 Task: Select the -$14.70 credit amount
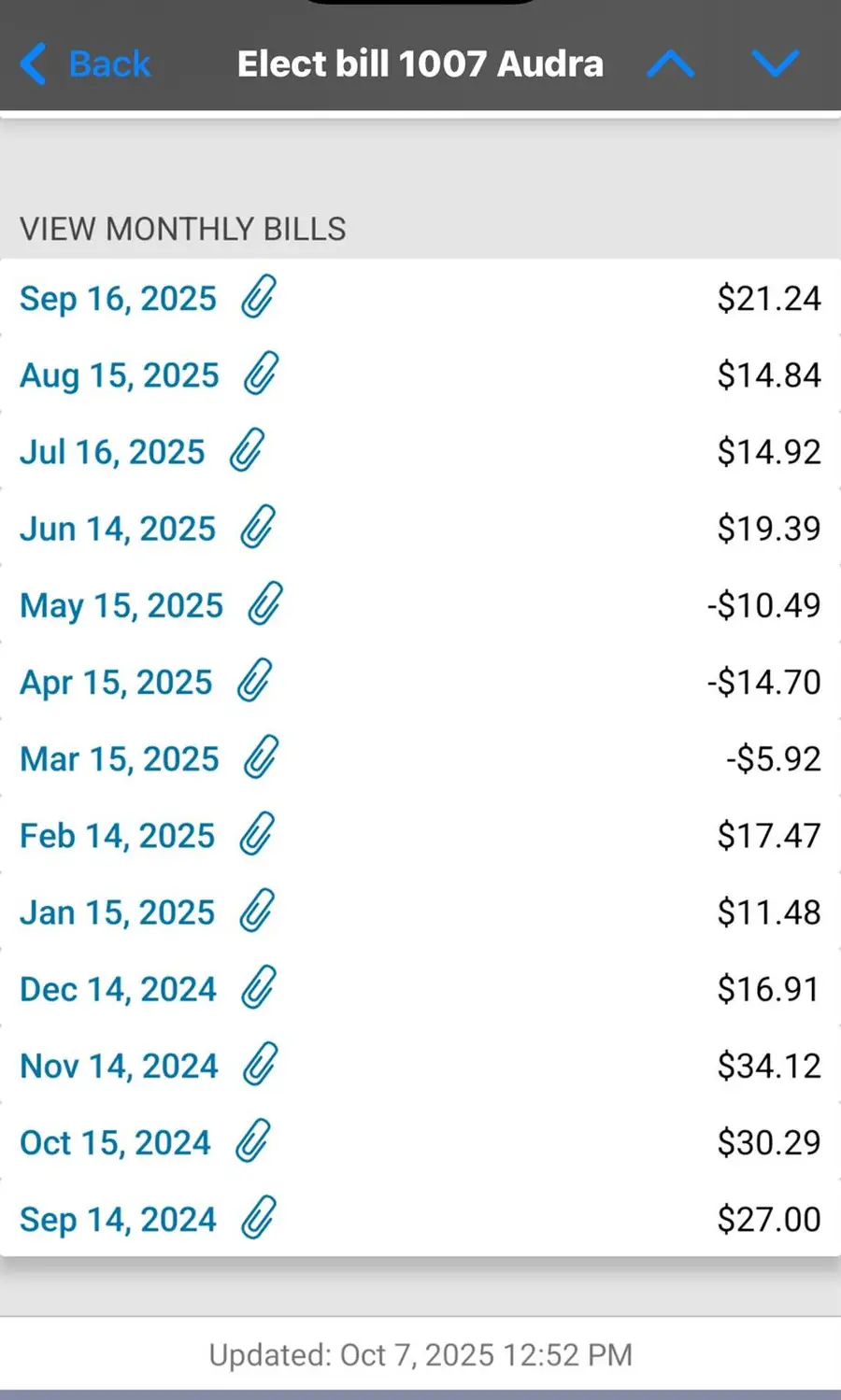click(x=763, y=682)
